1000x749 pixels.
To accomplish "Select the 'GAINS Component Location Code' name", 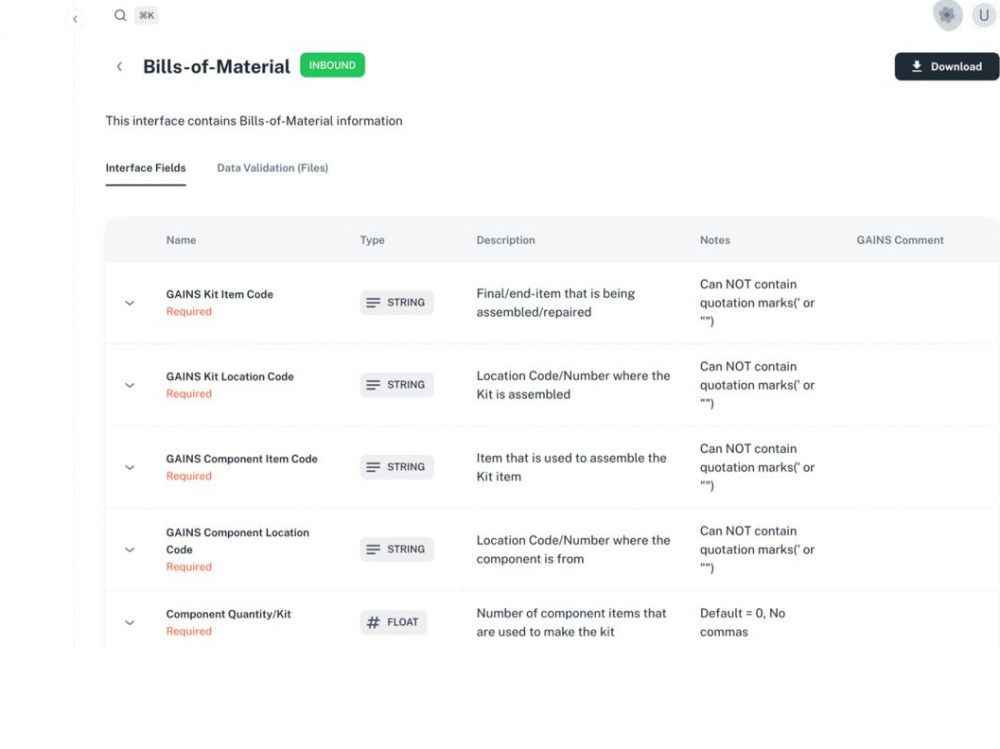I will (237, 541).
